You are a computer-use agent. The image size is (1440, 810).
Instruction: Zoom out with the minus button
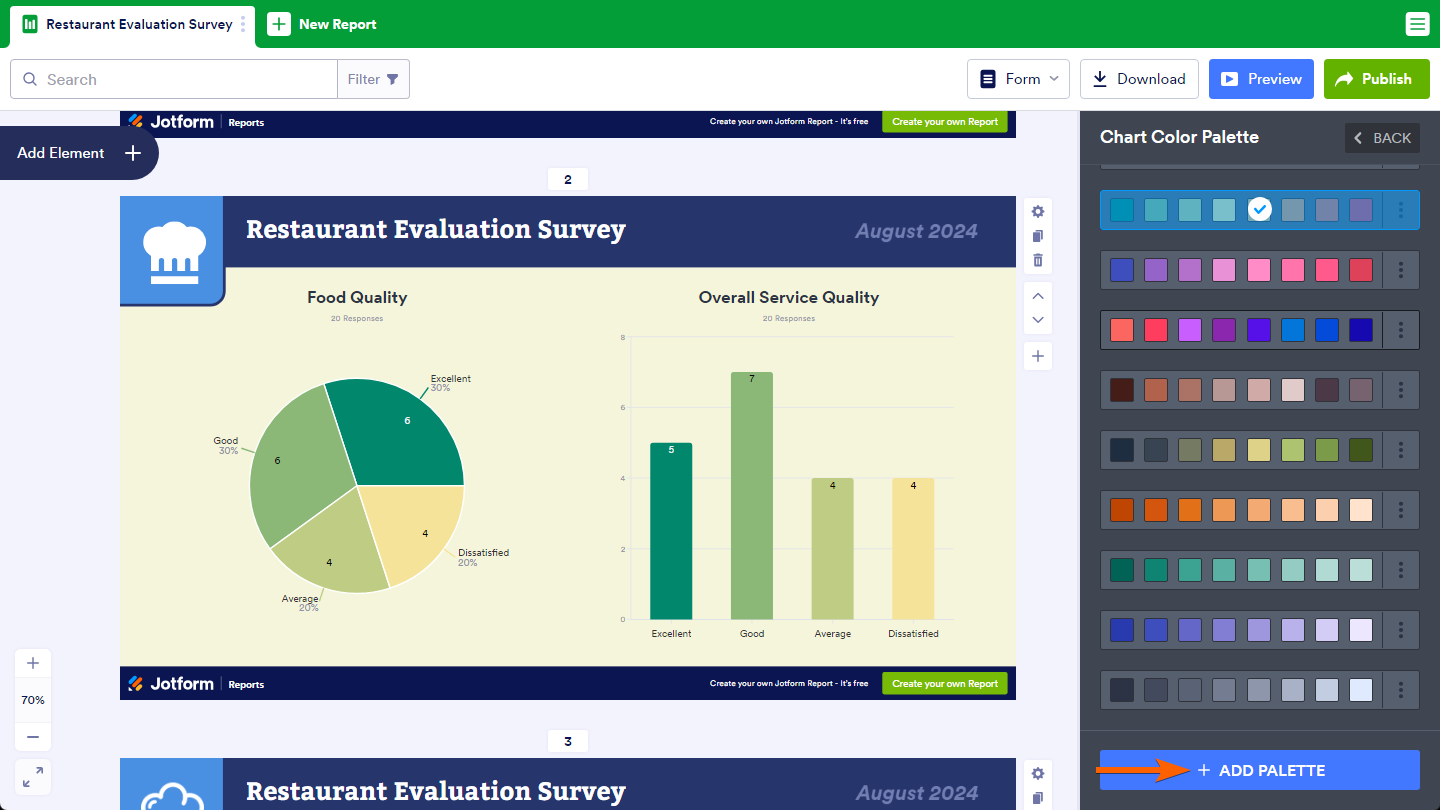[33, 737]
